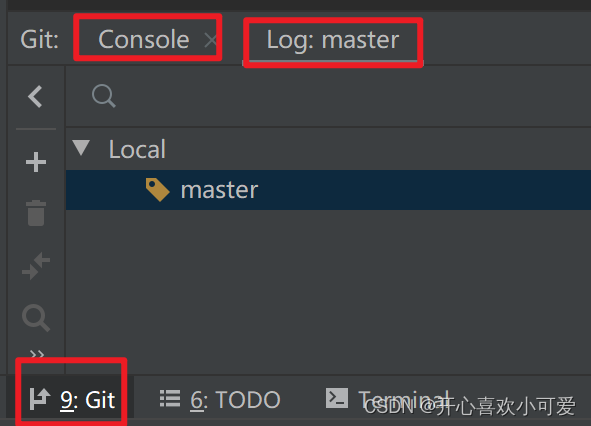The height and width of the screenshot is (426, 591).
Task: Select the master branch in tree
Action: 328,190
